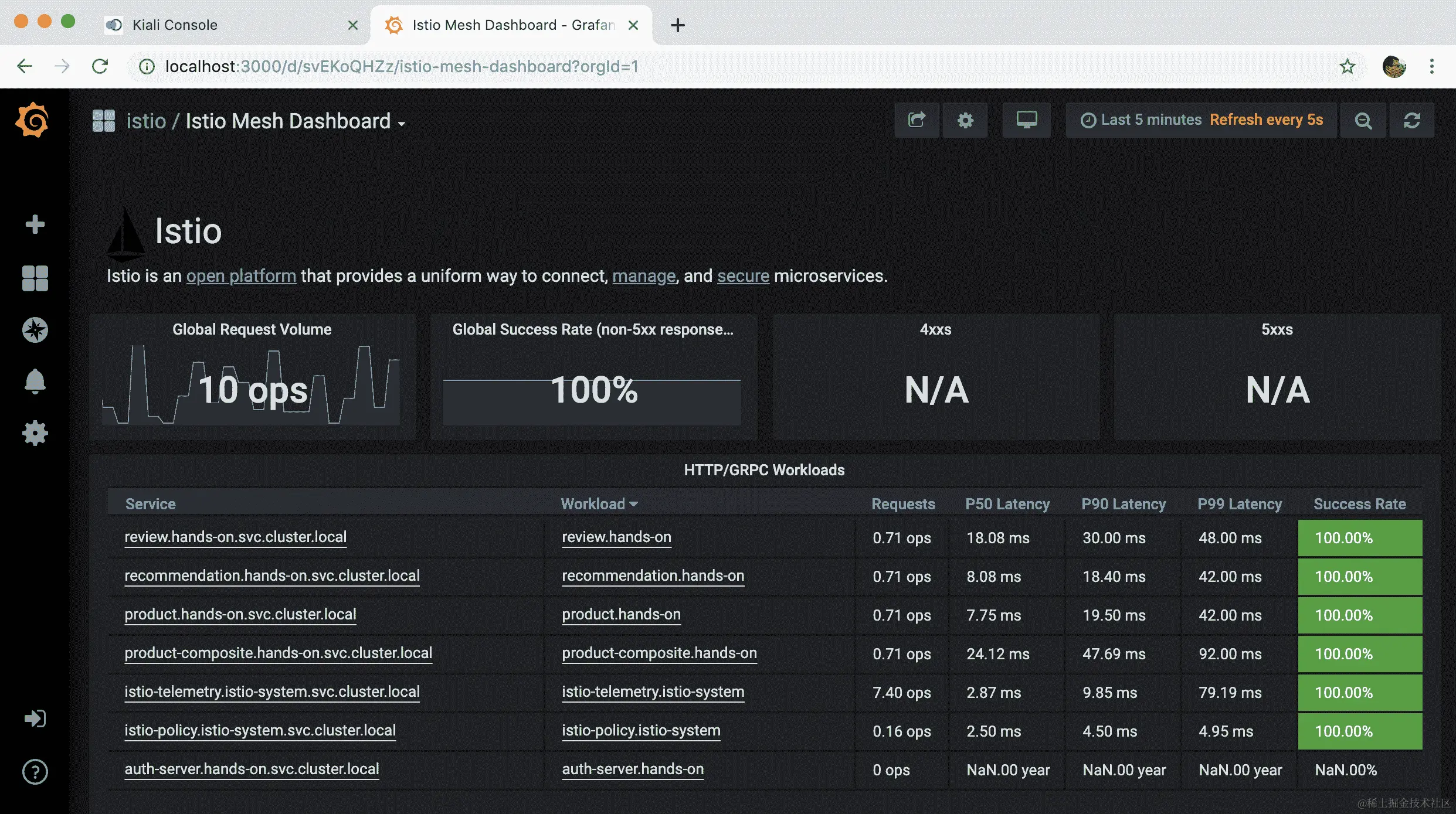Open the Create plus icon in the sidebar
This screenshot has height=814, width=1456.
pos(35,224)
